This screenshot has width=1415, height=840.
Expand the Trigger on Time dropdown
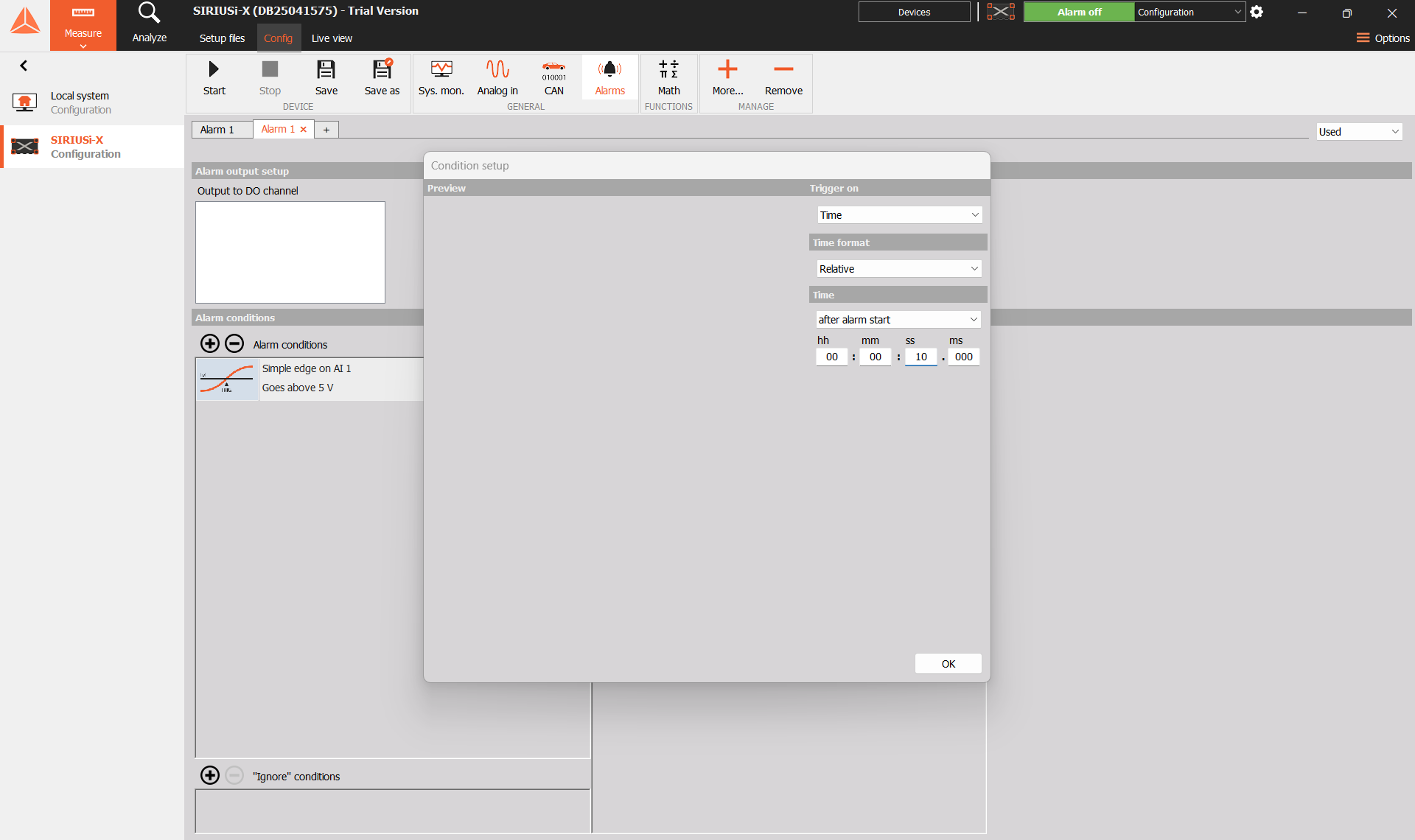click(x=899, y=215)
